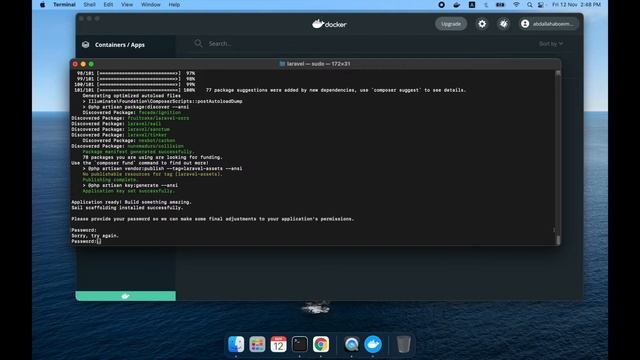The image size is (640, 360).
Task: Click the Containers / Apps sidebar icon
Action: 85,44
